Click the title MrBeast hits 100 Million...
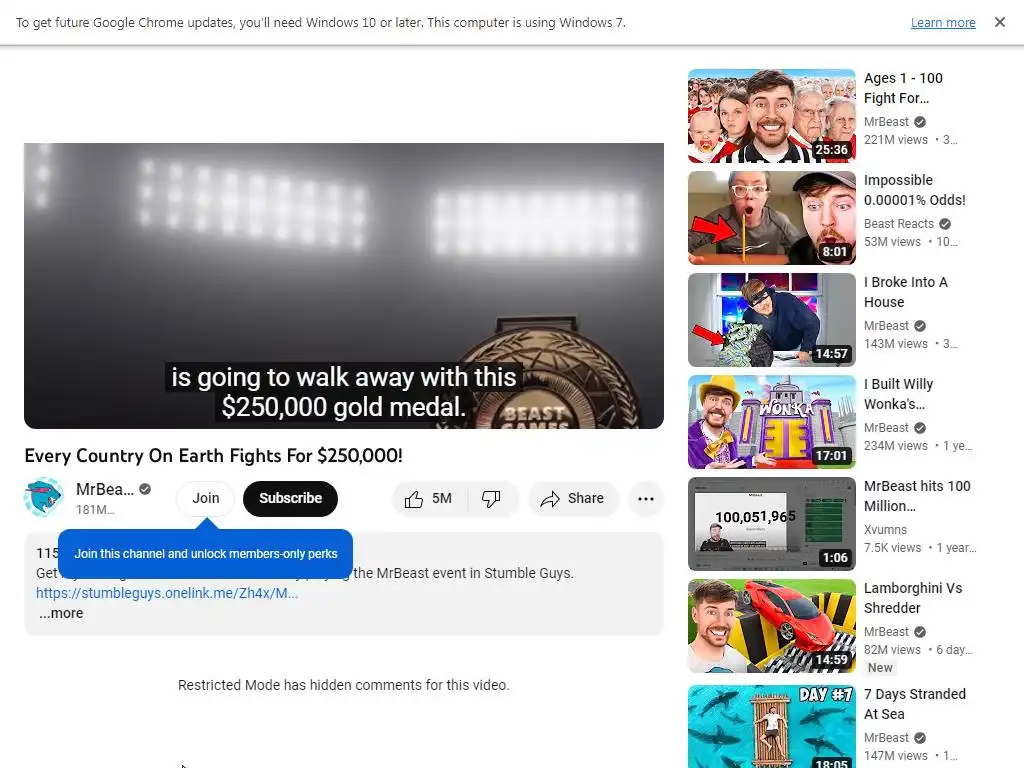Screen dimensions: 1024x768 coord(917,496)
